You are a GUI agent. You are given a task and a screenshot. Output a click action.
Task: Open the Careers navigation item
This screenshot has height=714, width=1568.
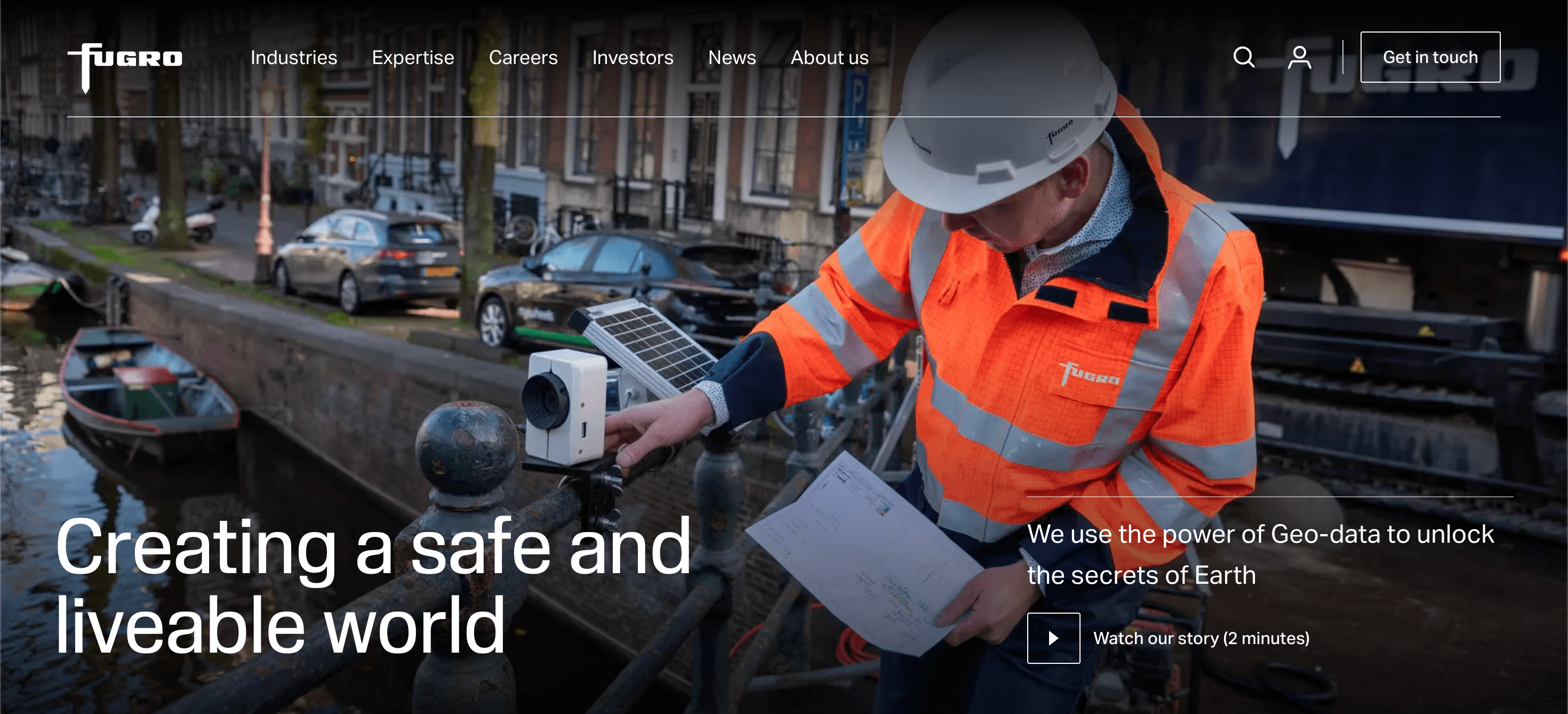click(x=523, y=57)
